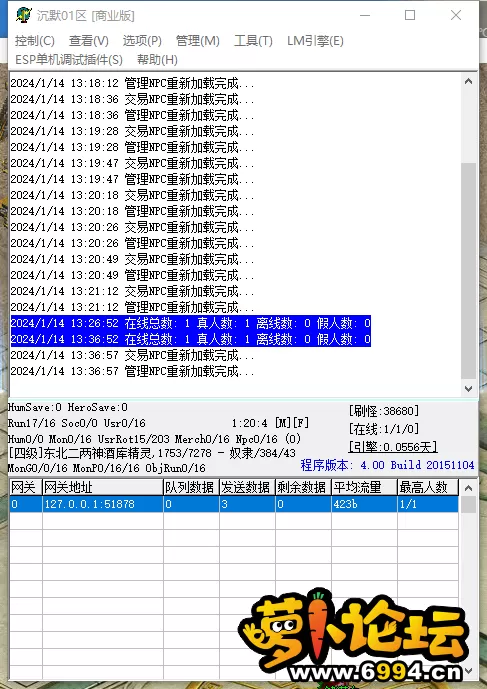The width and height of the screenshot is (487, 689).
Task: Click the Hum0/0 Mon0/16 UsrRot15/203 status line
Action: [154, 439]
